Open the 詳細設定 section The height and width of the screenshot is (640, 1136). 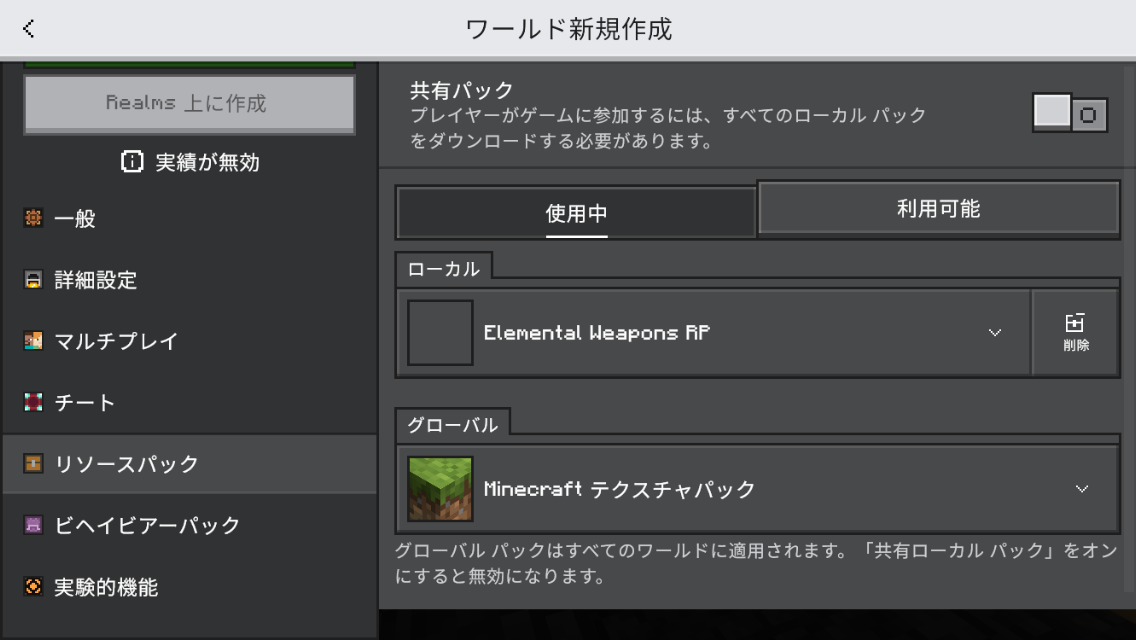[190, 280]
